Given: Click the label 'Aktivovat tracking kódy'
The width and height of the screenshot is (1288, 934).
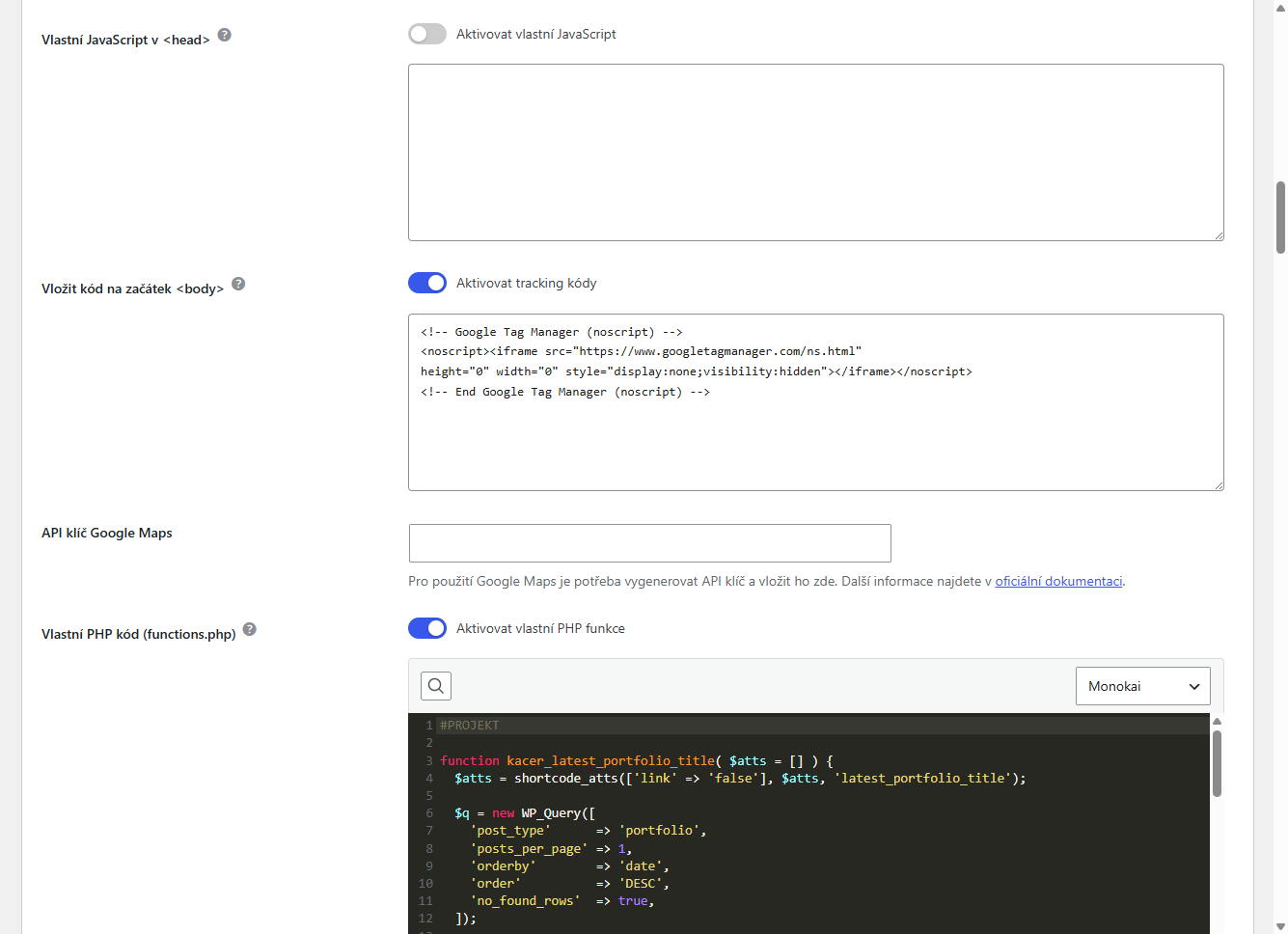Looking at the screenshot, I should [527, 283].
